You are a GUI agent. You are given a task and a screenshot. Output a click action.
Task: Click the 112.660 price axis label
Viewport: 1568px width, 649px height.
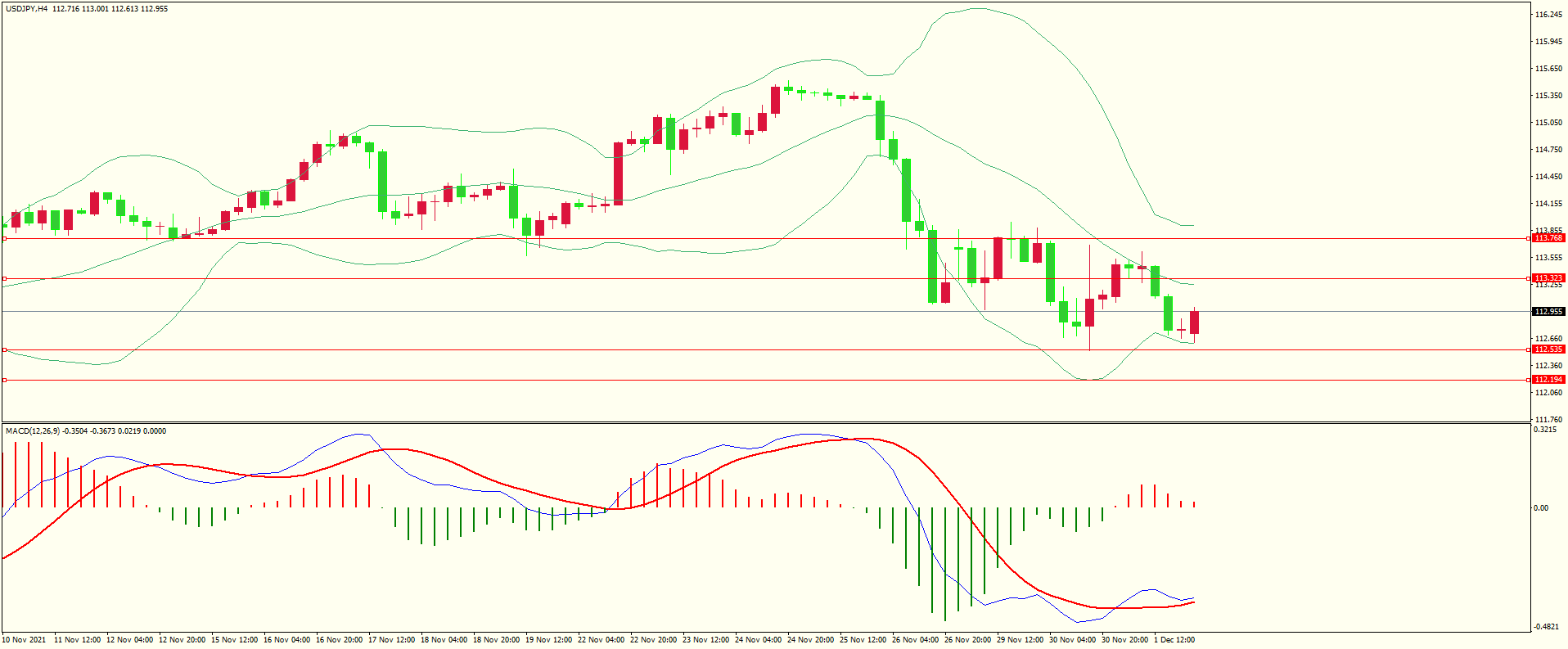(x=1548, y=339)
